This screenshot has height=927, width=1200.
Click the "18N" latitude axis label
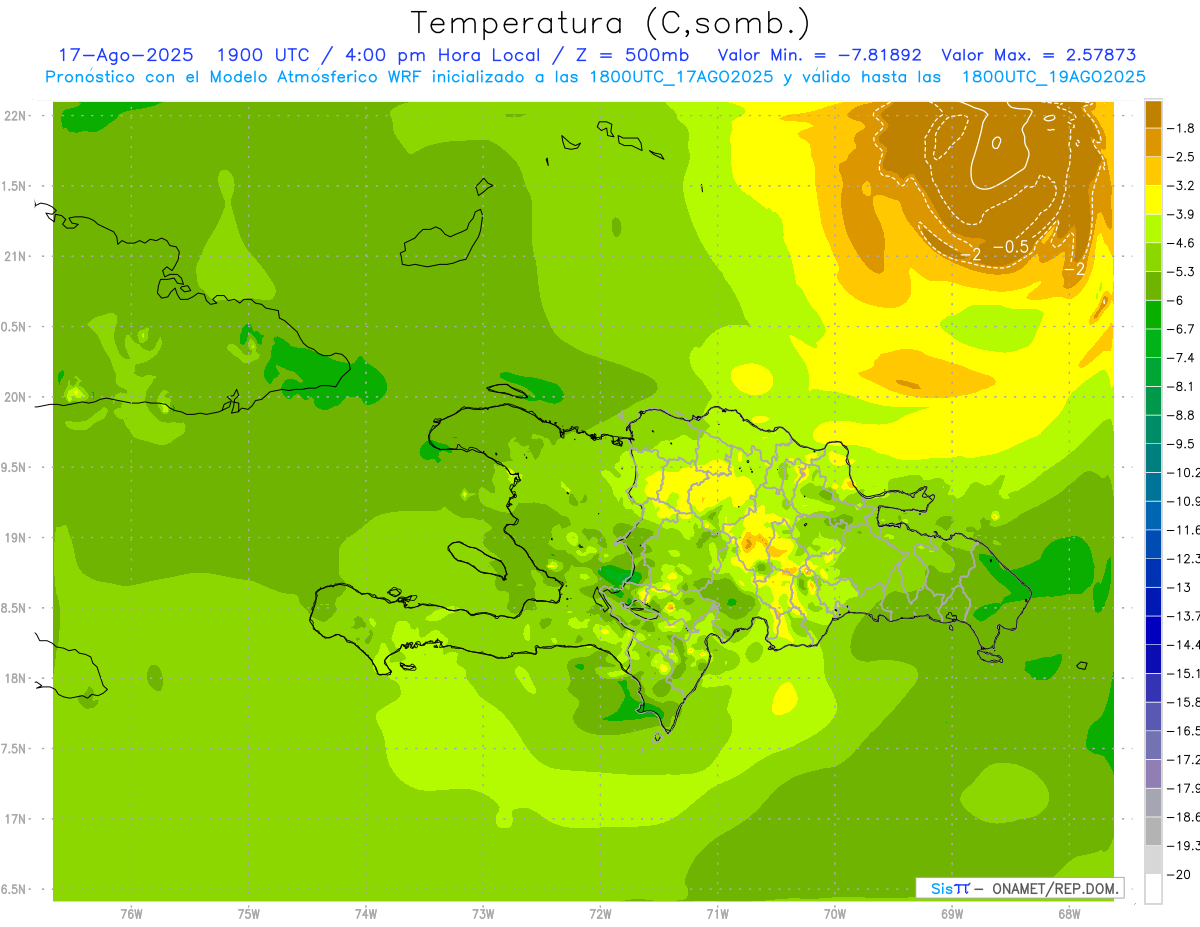click(x=17, y=678)
